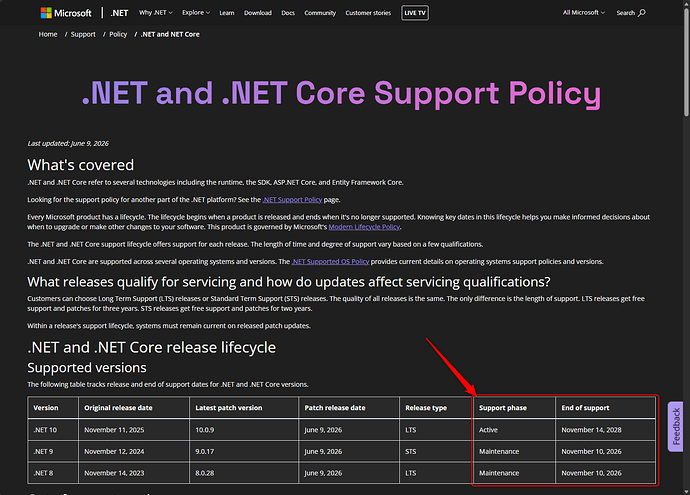
Task: Click the November 11, 2025 cell
Action: (x=134, y=430)
